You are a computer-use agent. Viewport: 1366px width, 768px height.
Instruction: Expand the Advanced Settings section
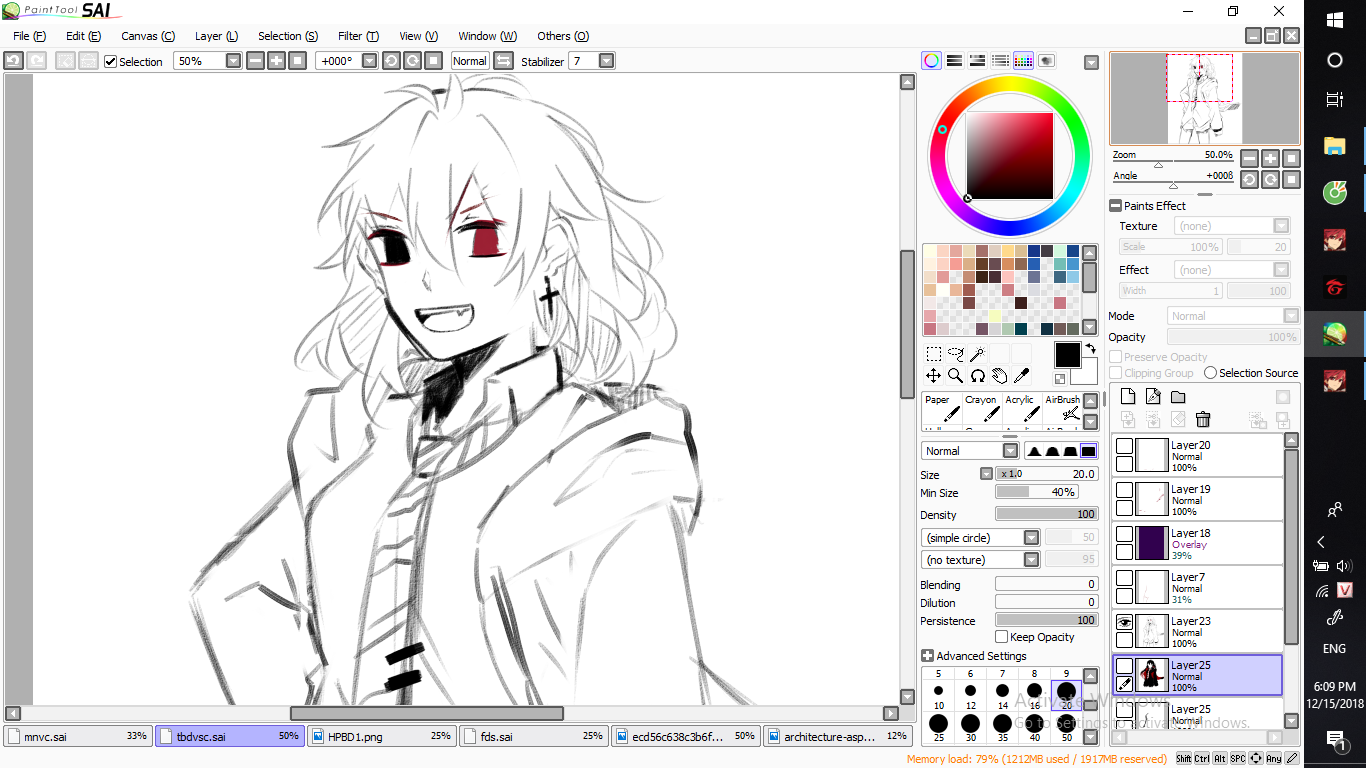[x=927, y=656]
